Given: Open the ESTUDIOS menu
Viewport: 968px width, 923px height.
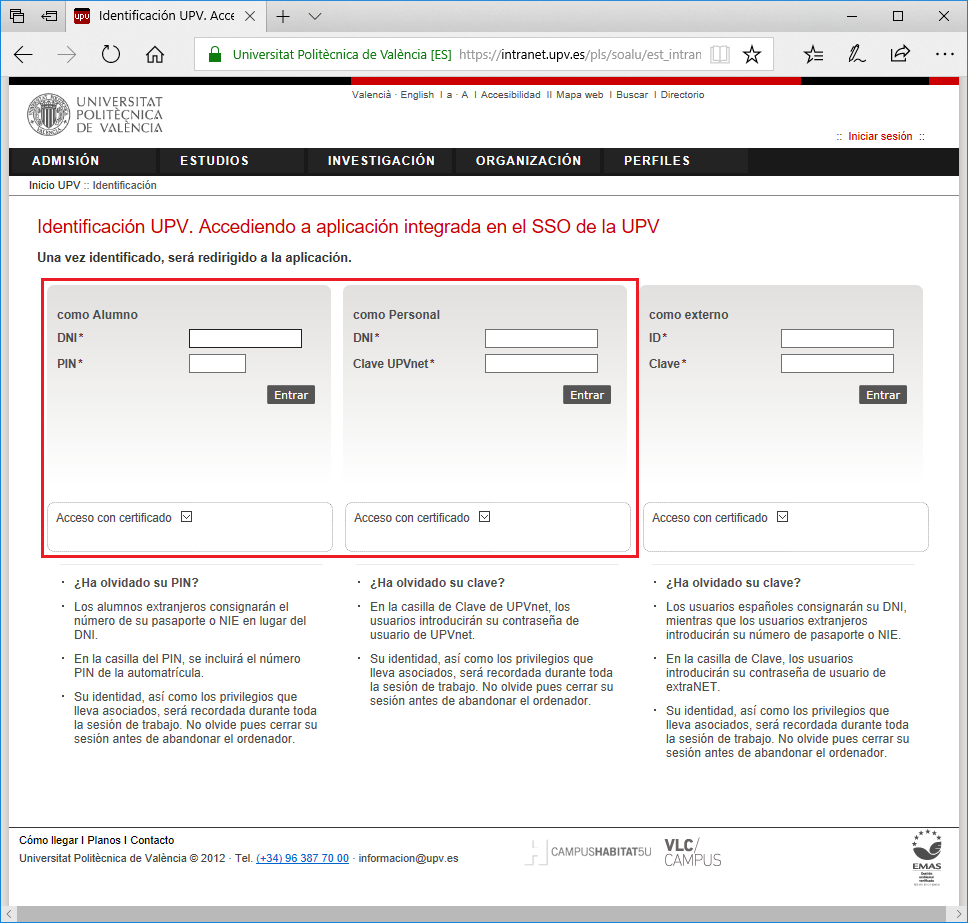Looking at the screenshot, I should coord(214,161).
